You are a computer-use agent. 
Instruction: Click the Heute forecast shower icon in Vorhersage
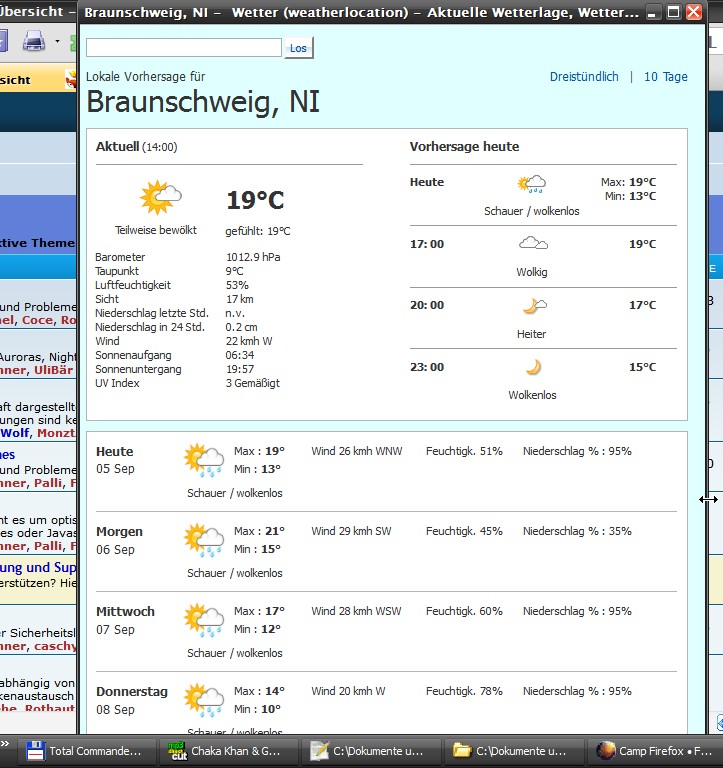(x=531, y=184)
